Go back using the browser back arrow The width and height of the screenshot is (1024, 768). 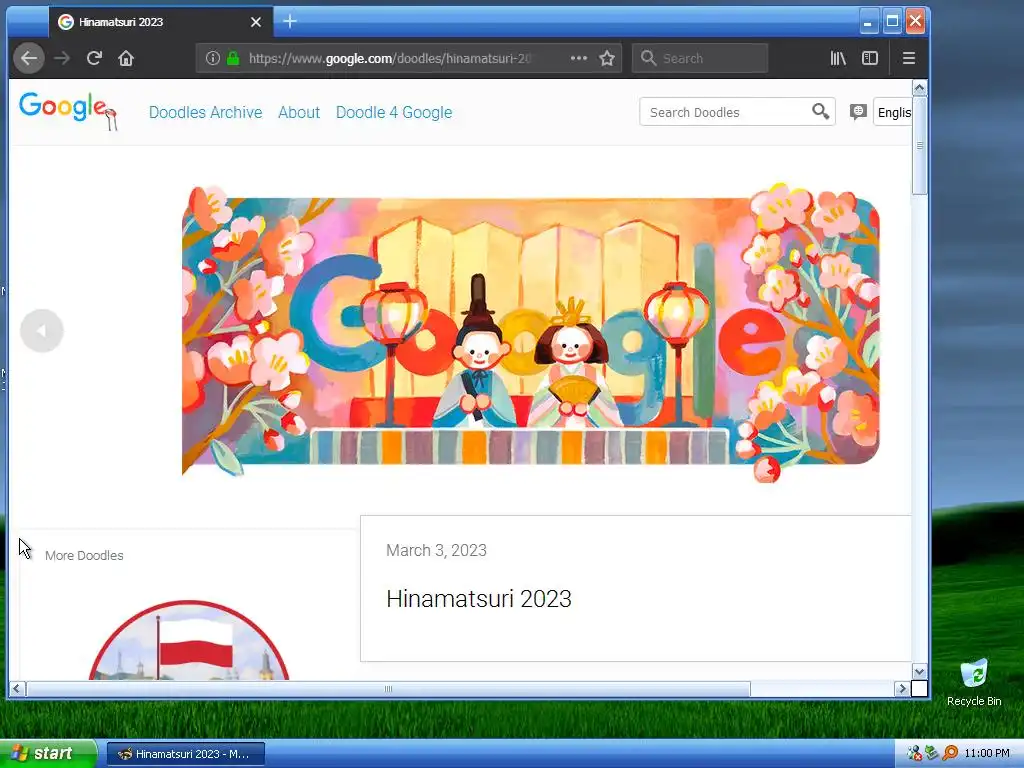point(29,58)
